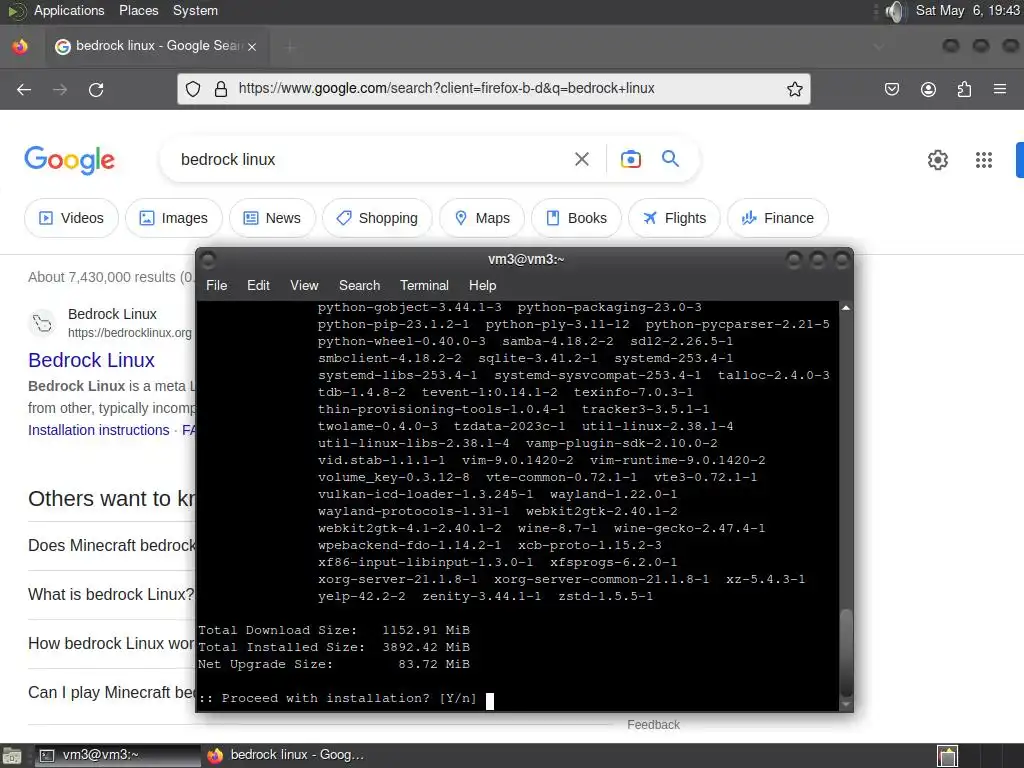This screenshot has width=1024, height=768.
Task: Expand 'Does Minecraft bedrock' question
Action: pyautogui.click(x=112, y=545)
